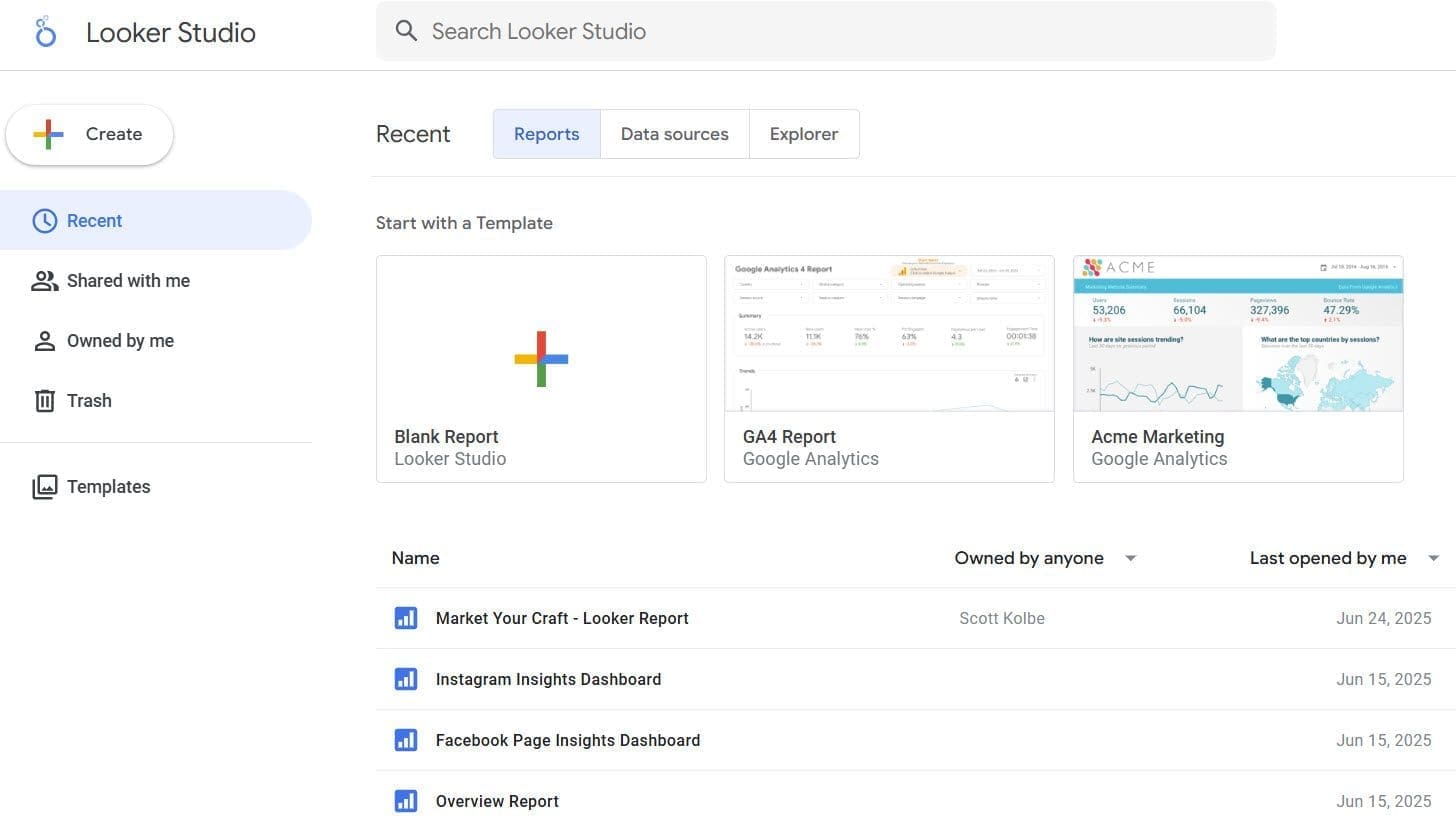Click the Instagram Insights Dashboard report icon
The height and width of the screenshot is (831, 1456).
[406, 679]
